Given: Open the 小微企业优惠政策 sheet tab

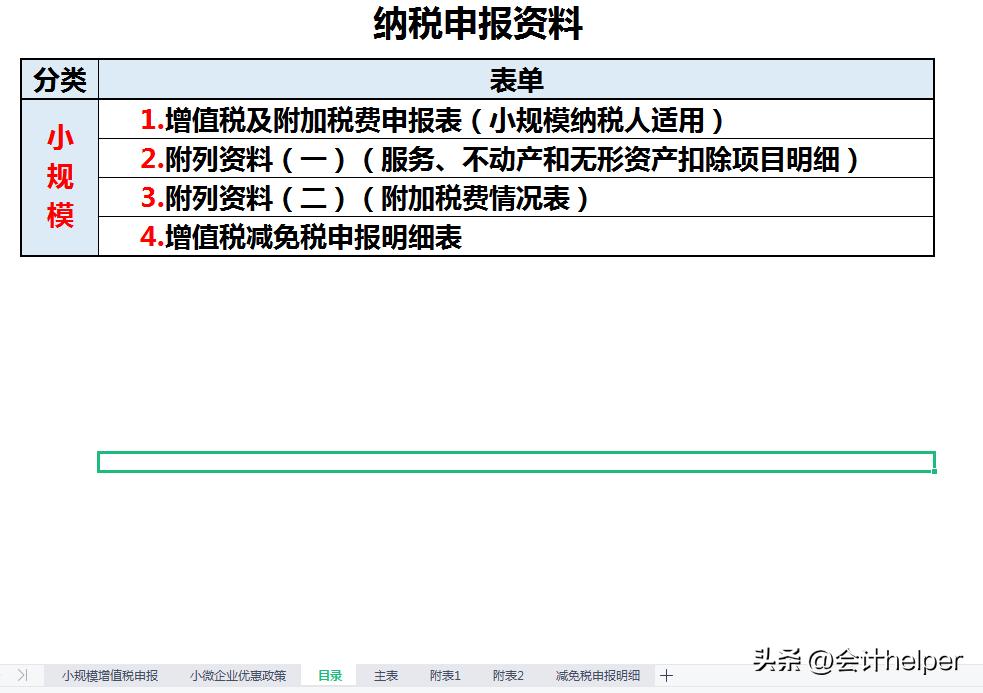Looking at the screenshot, I should point(239,675).
